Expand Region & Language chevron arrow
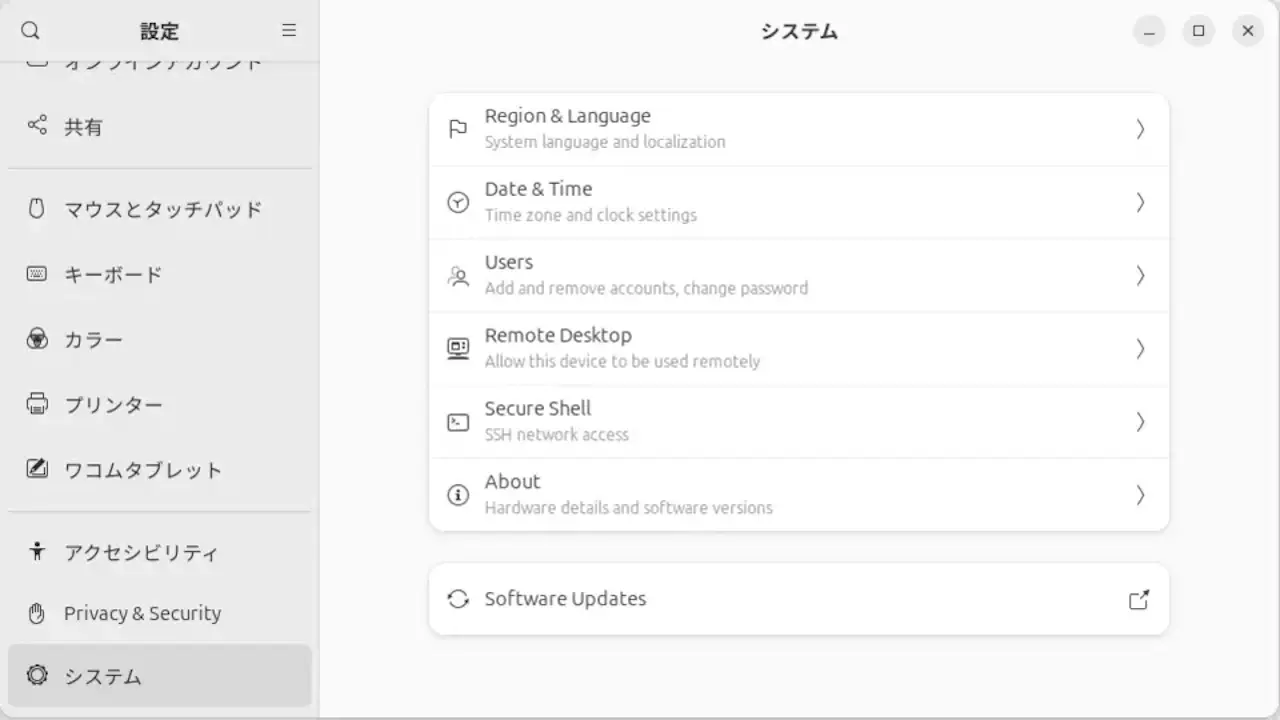 [1140, 129]
